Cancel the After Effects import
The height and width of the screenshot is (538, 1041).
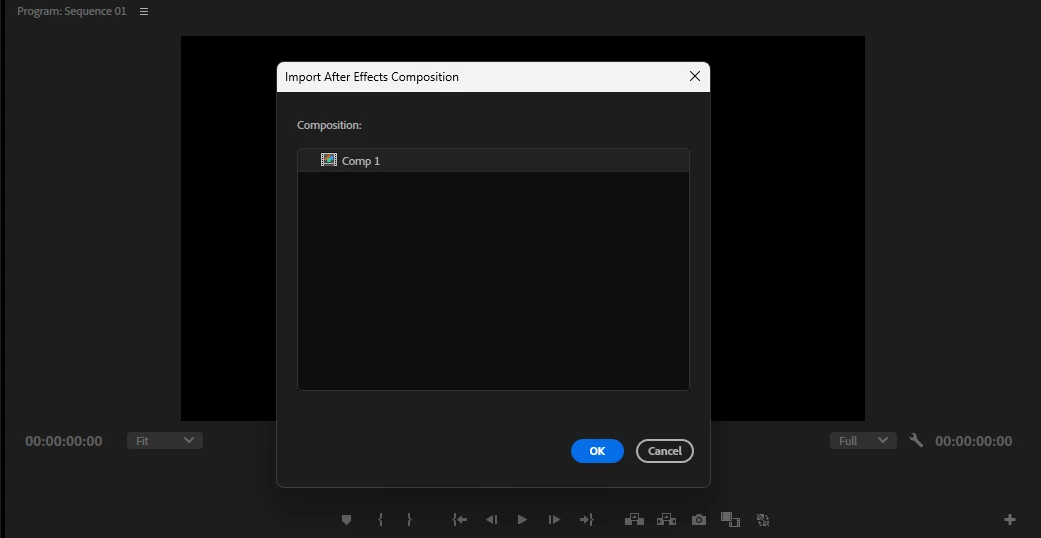click(665, 451)
